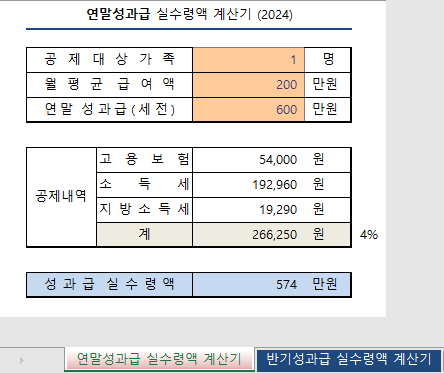Click the 공제대상가족 label cell

click(109, 60)
